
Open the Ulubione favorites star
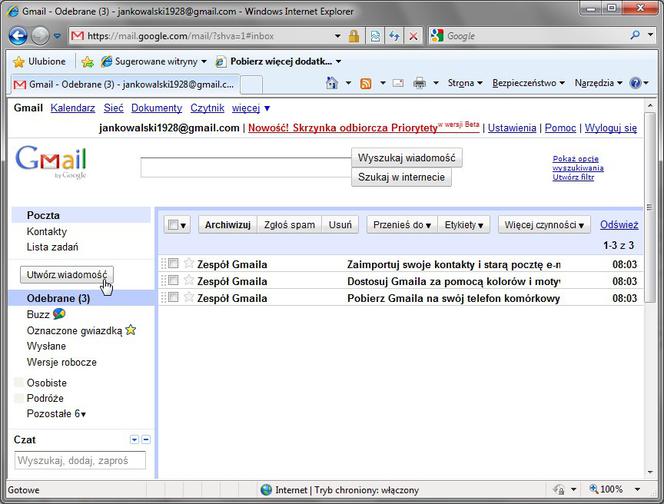click(x=19, y=62)
